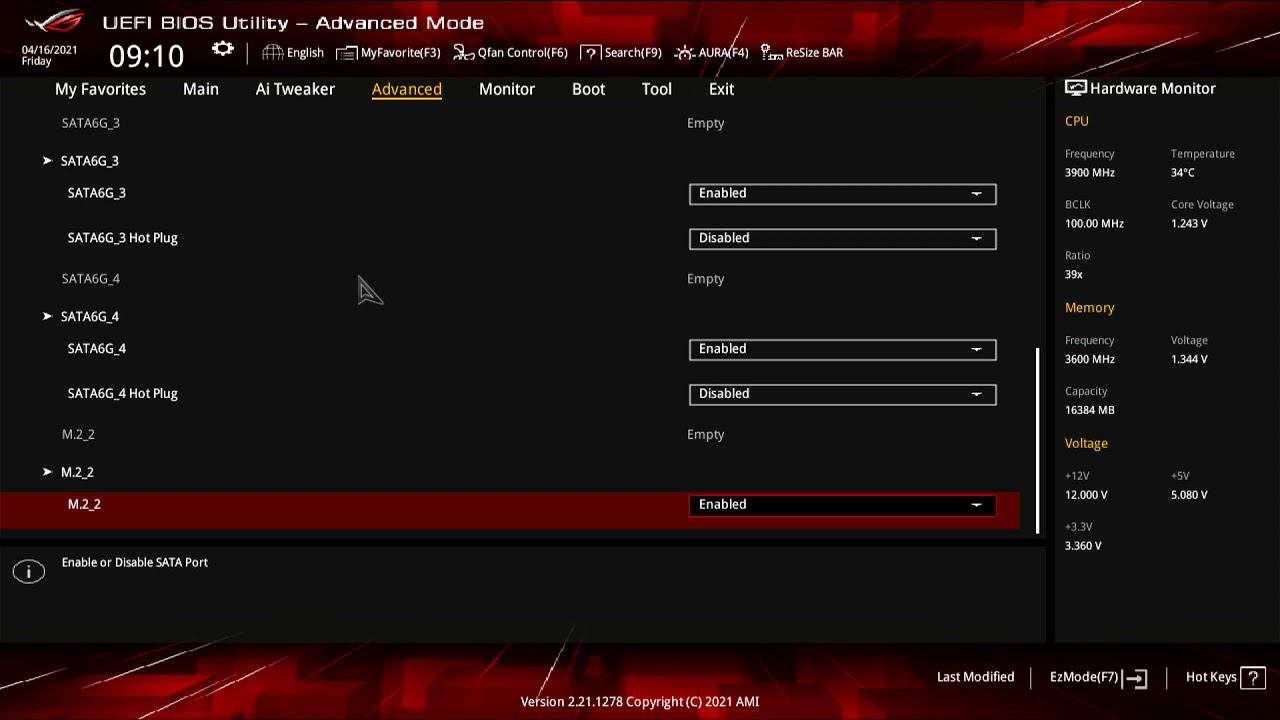Click CPU temperature value 34°C
This screenshot has height=720, width=1280.
pyautogui.click(x=1182, y=172)
